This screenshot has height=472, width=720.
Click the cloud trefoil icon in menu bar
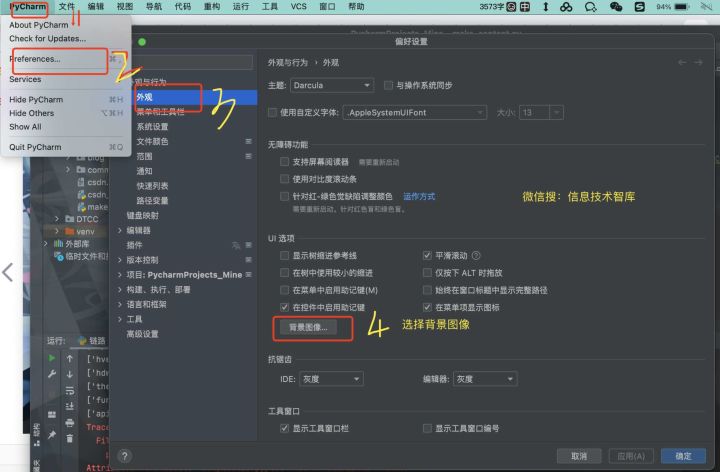point(566,6)
